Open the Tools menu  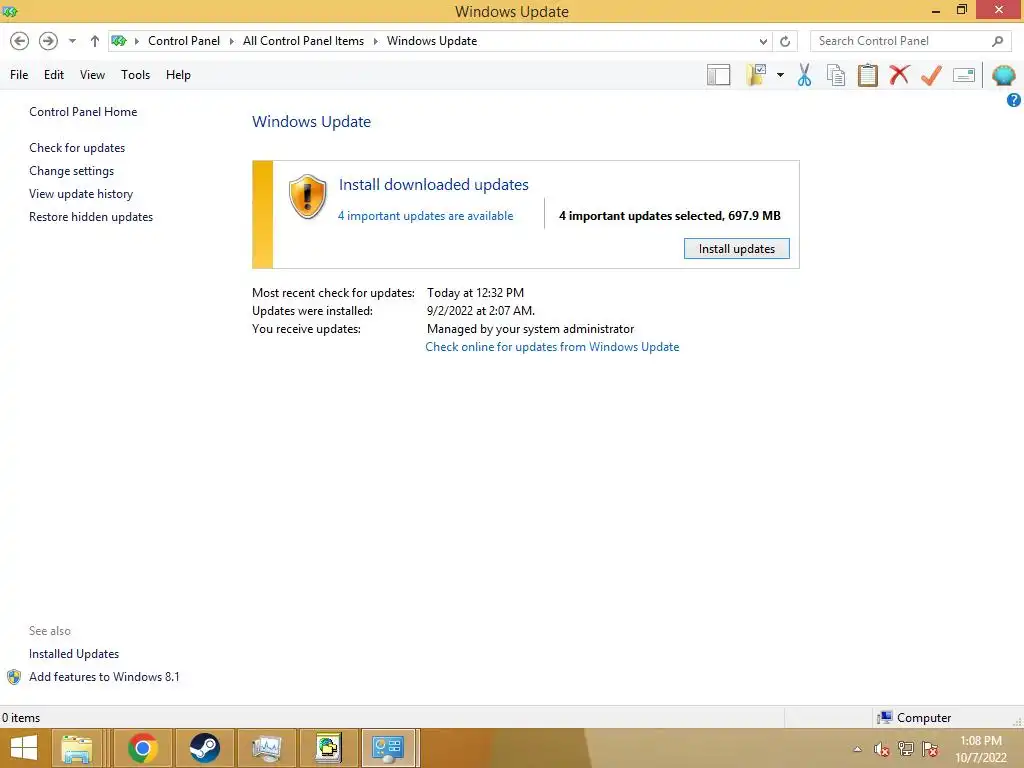(135, 75)
